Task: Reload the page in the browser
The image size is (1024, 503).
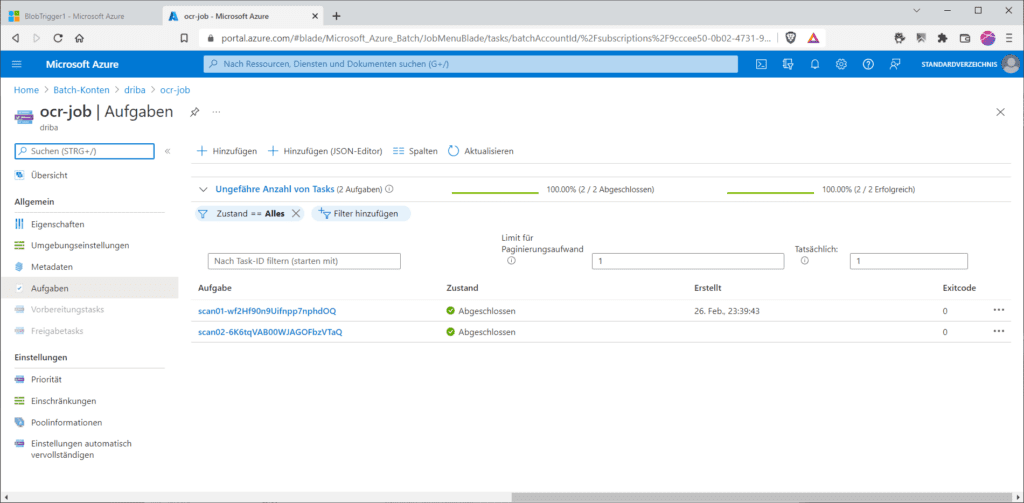Action: (57, 38)
